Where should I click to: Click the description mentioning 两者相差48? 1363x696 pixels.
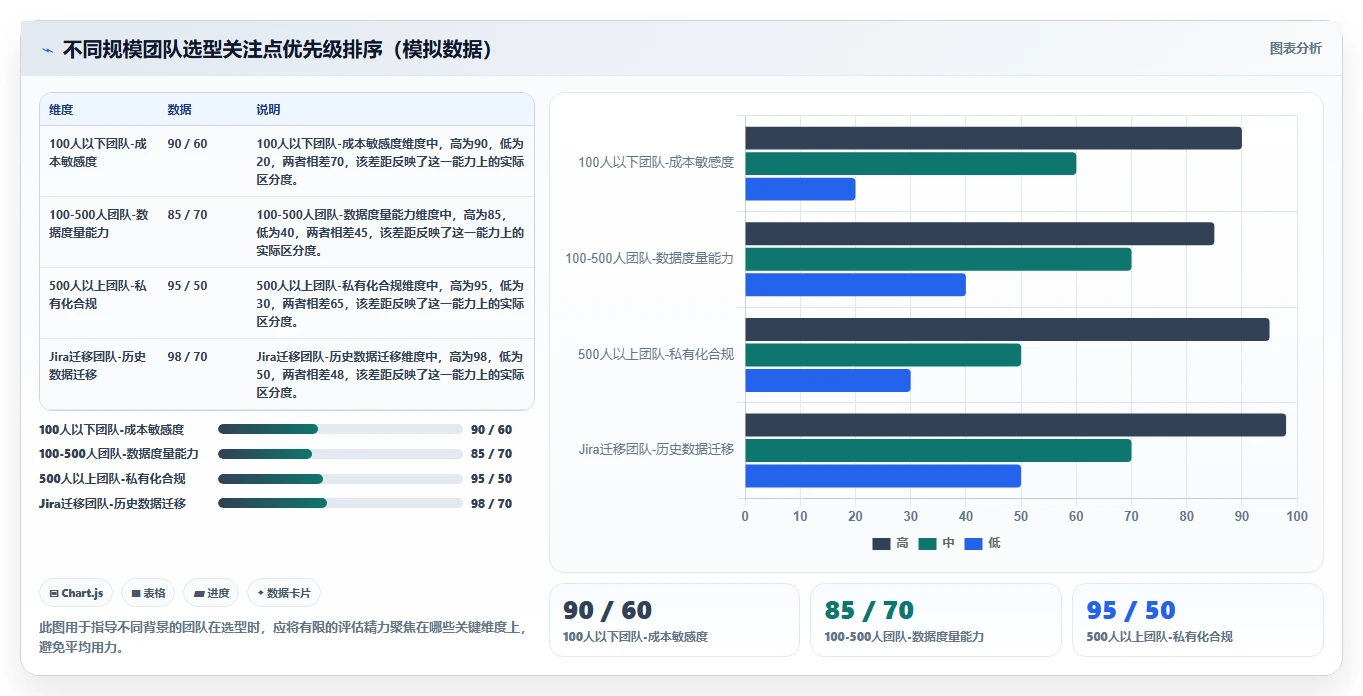(391, 375)
